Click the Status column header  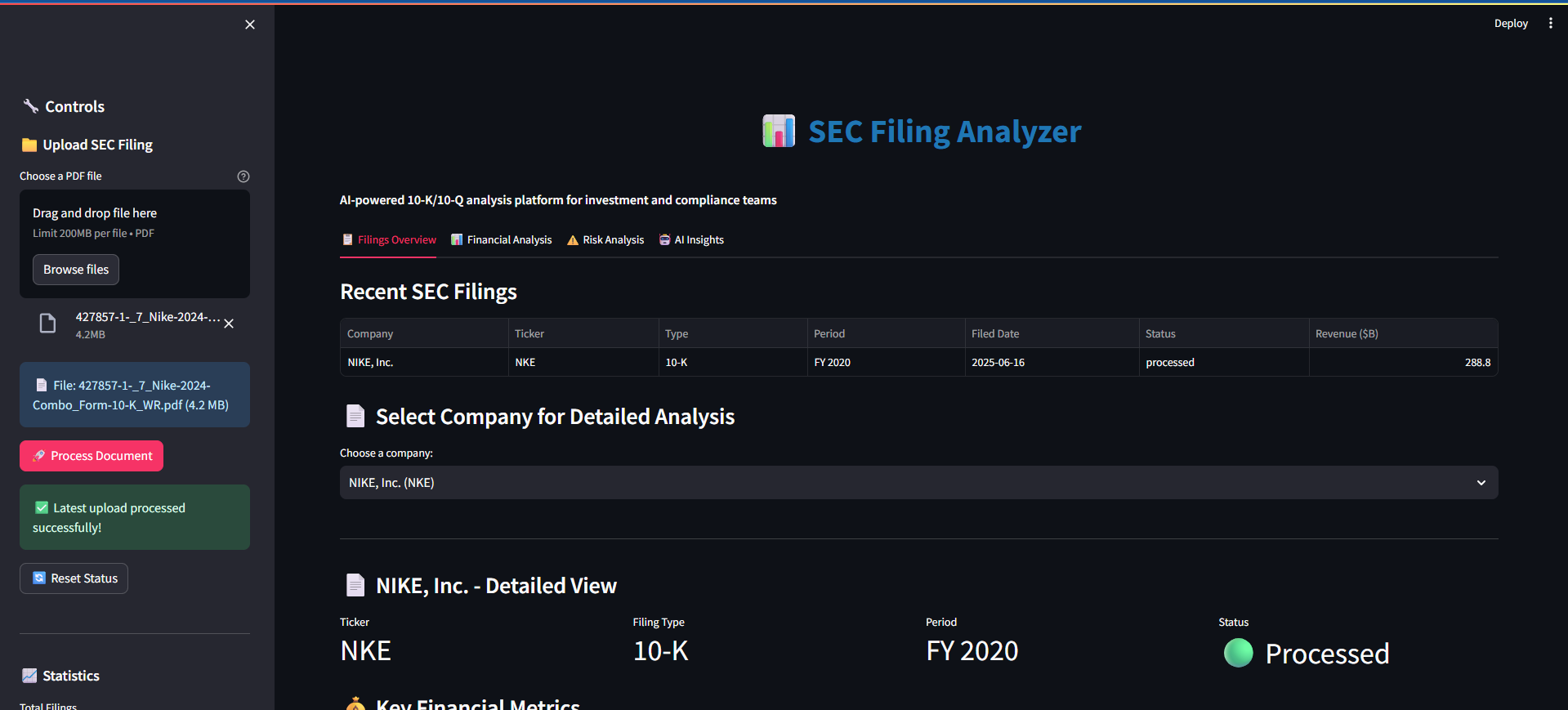tap(1224, 334)
